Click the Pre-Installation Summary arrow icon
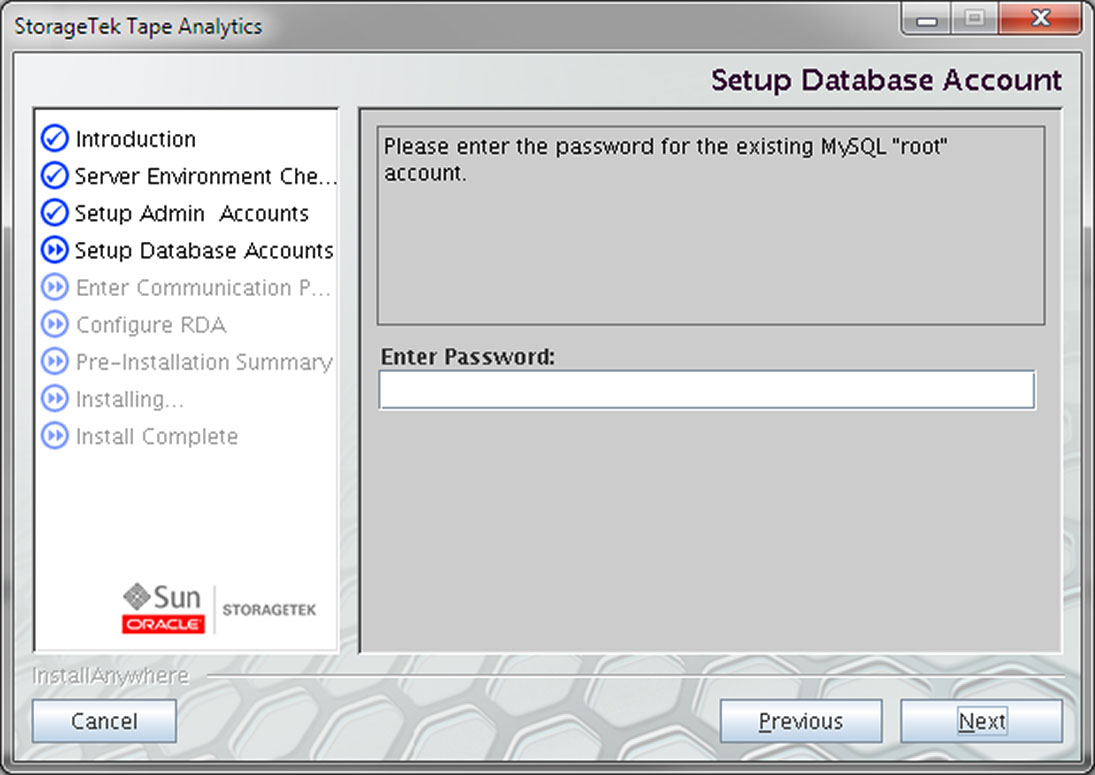This screenshot has height=775, width=1095. click(x=54, y=361)
